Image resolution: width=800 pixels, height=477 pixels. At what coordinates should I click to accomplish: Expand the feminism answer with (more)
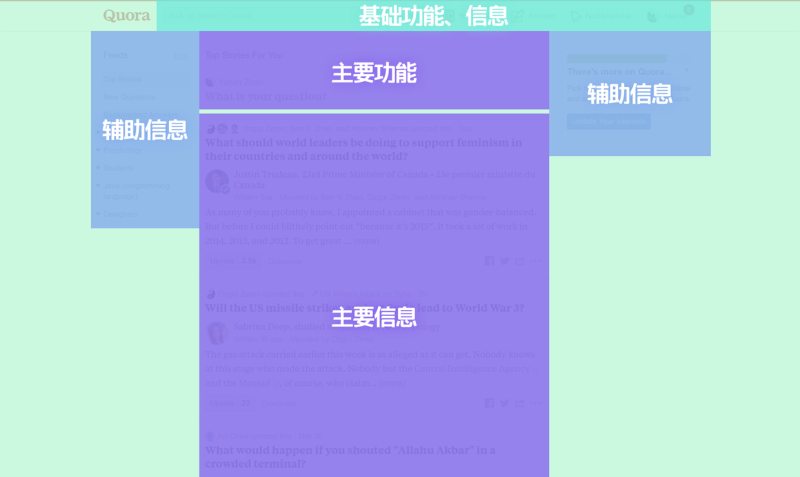pos(366,241)
